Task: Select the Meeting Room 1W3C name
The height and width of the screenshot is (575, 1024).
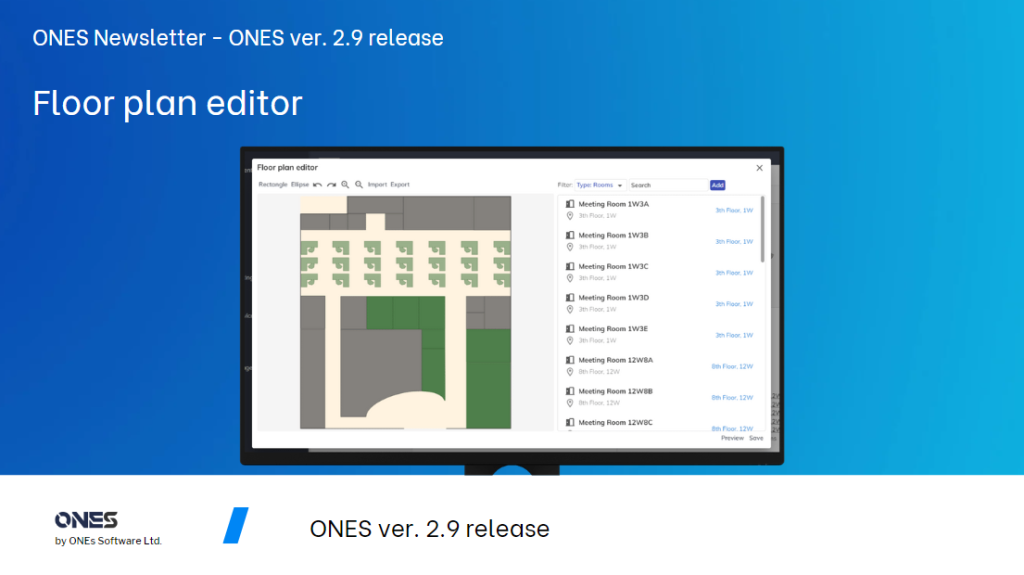Action: point(613,267)
